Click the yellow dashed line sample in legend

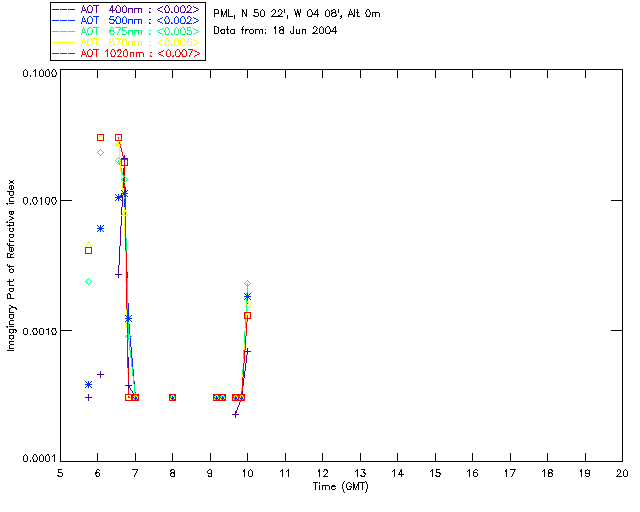point(64,43)
